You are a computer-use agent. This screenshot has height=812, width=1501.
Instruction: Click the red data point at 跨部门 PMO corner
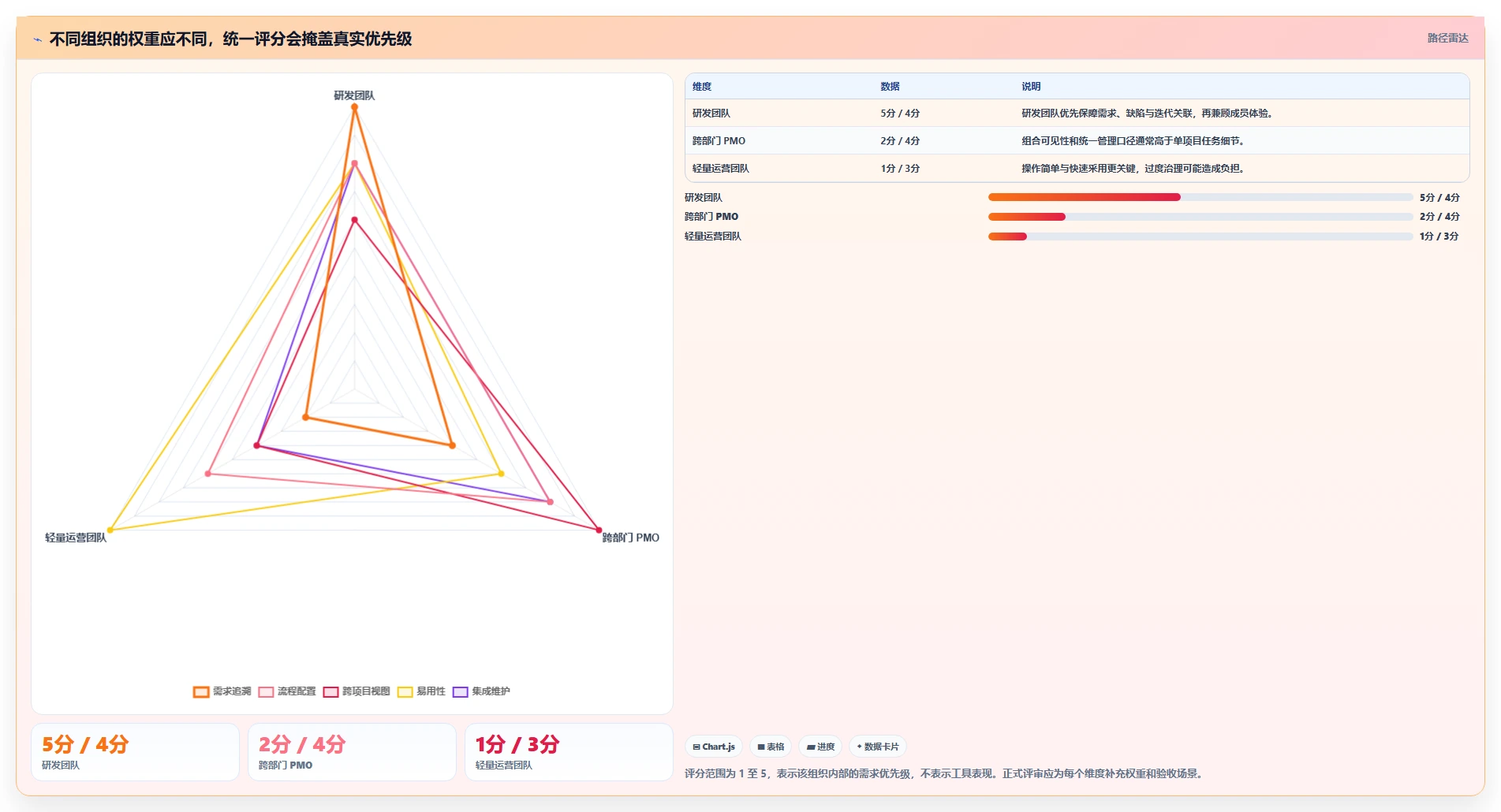click(599, 530)
